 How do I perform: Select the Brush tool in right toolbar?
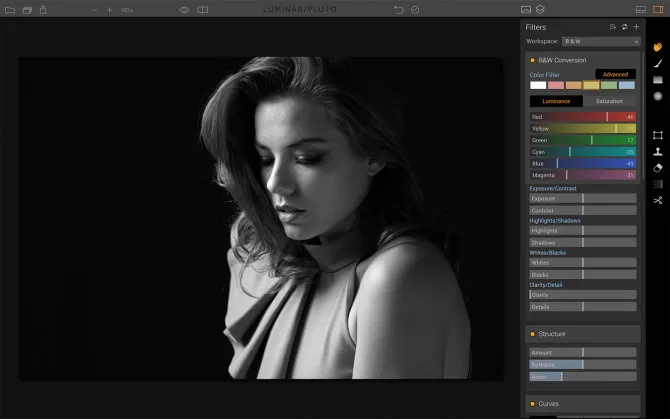point(658,63)
